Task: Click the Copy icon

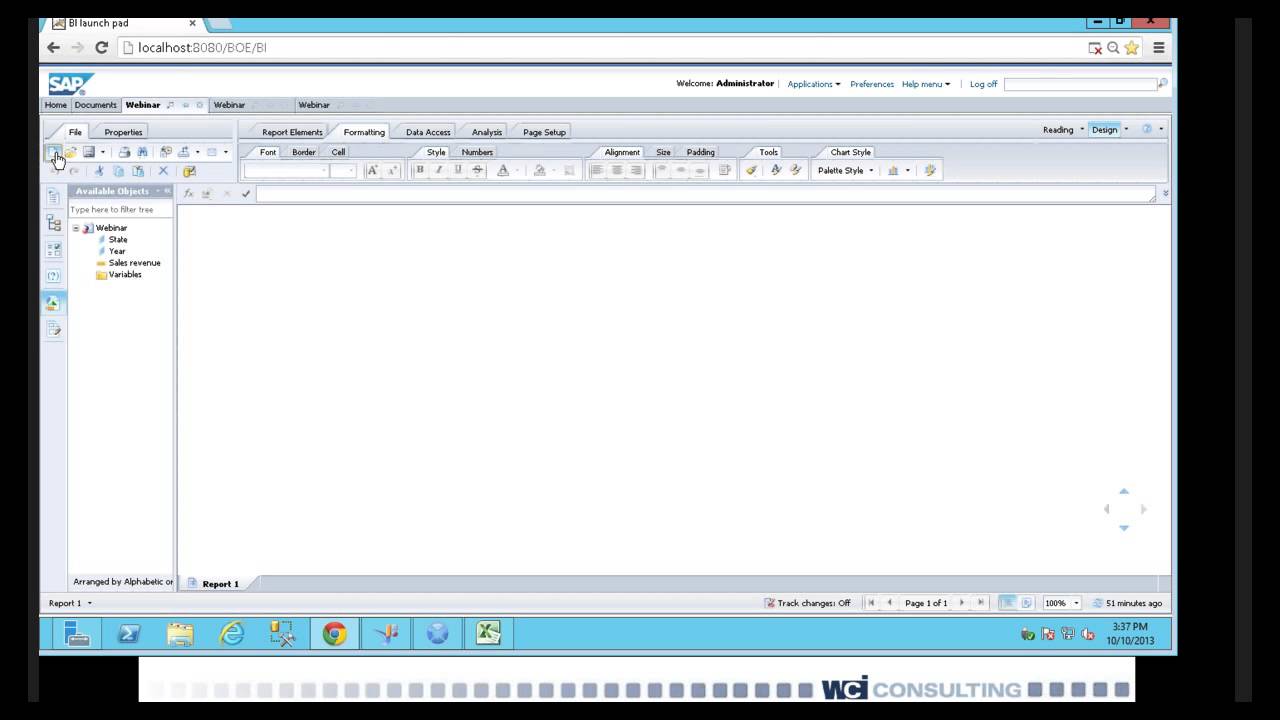Action: pyautogui.click(x=118, y=171)
